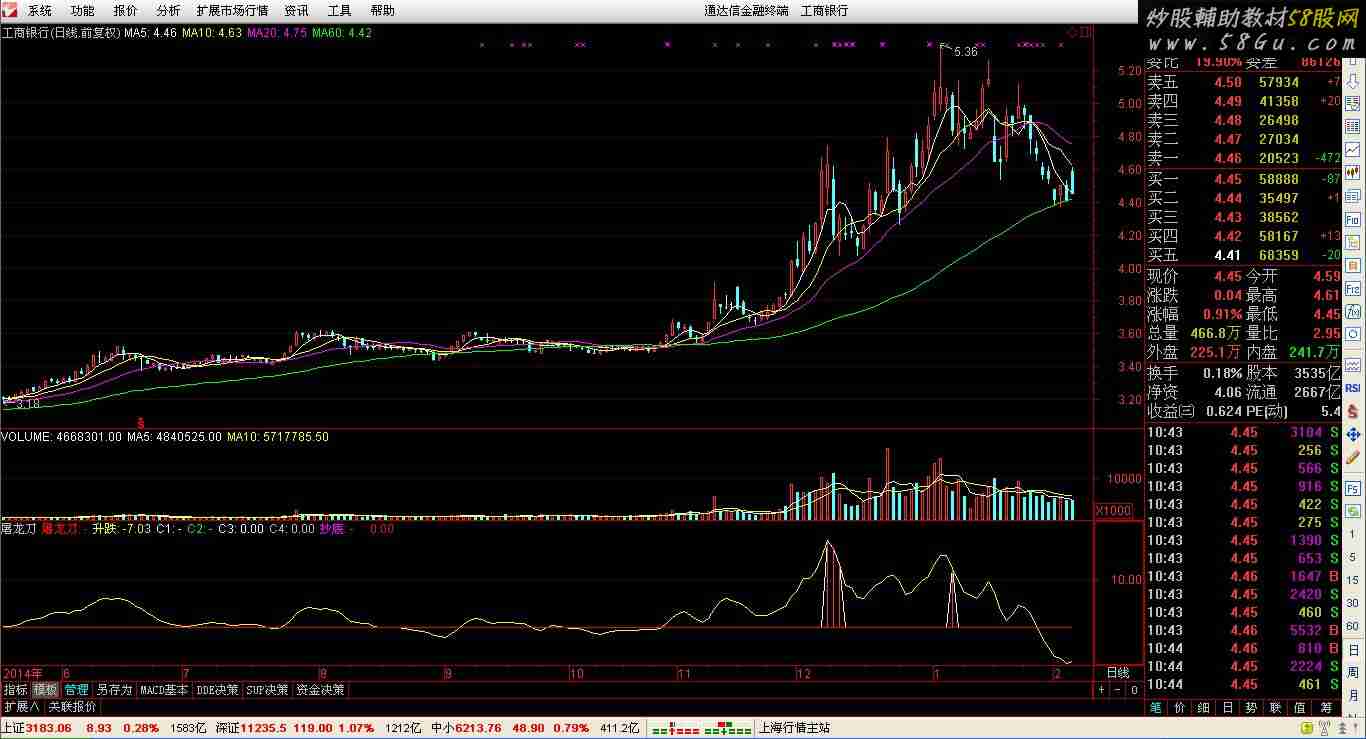
Task: Click the 日线 label below indicator panel
Action: (1117, 672)
